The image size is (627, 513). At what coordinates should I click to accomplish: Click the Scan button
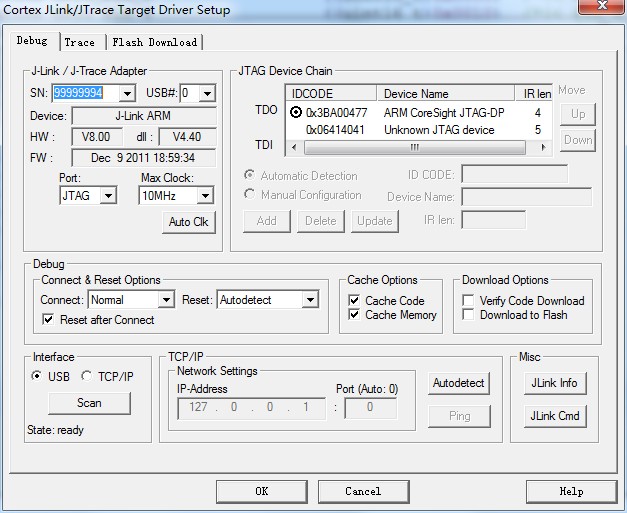click(89, 403)
